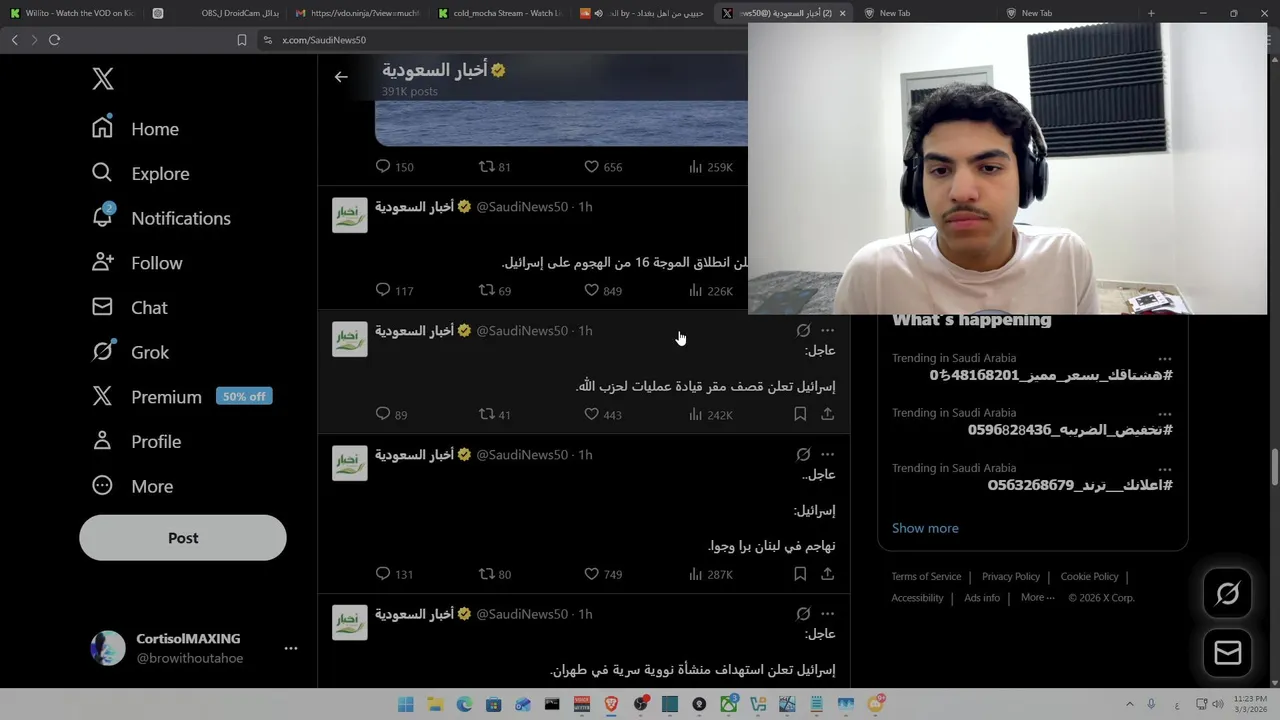This screenshot has width=1280, height=720.
Task: Open the floating messages envelope button
Action: pos(1228,653)
